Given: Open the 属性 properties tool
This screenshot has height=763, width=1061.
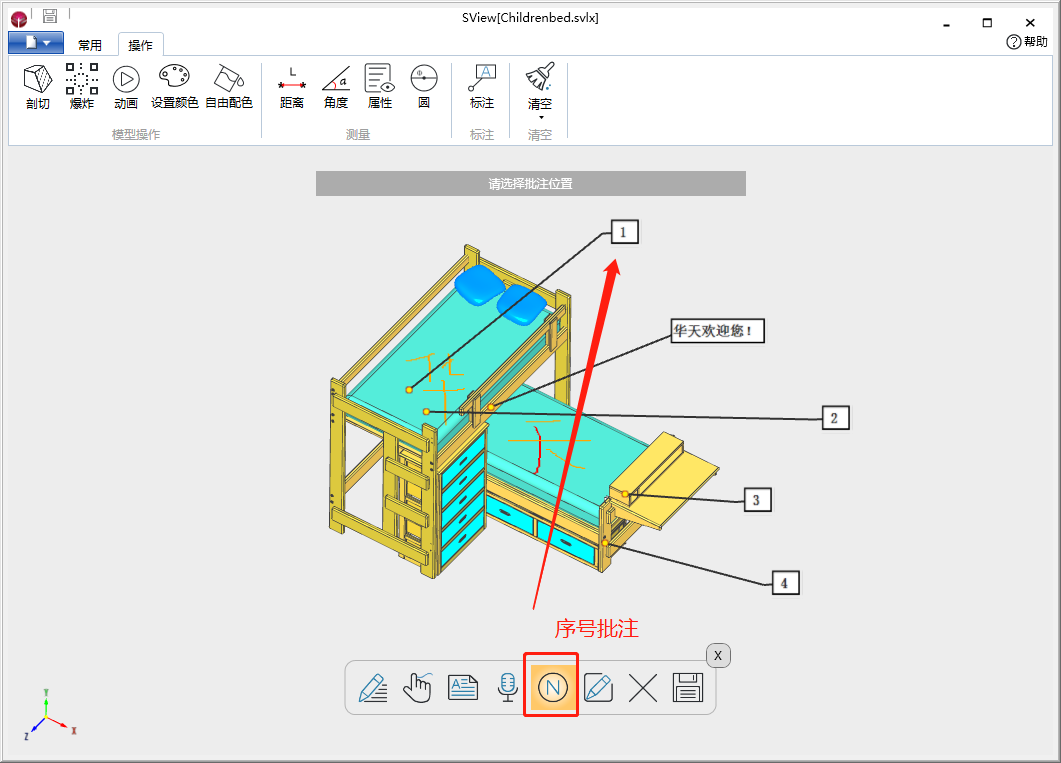Looking at the screenshot, I should pos(380,87).
